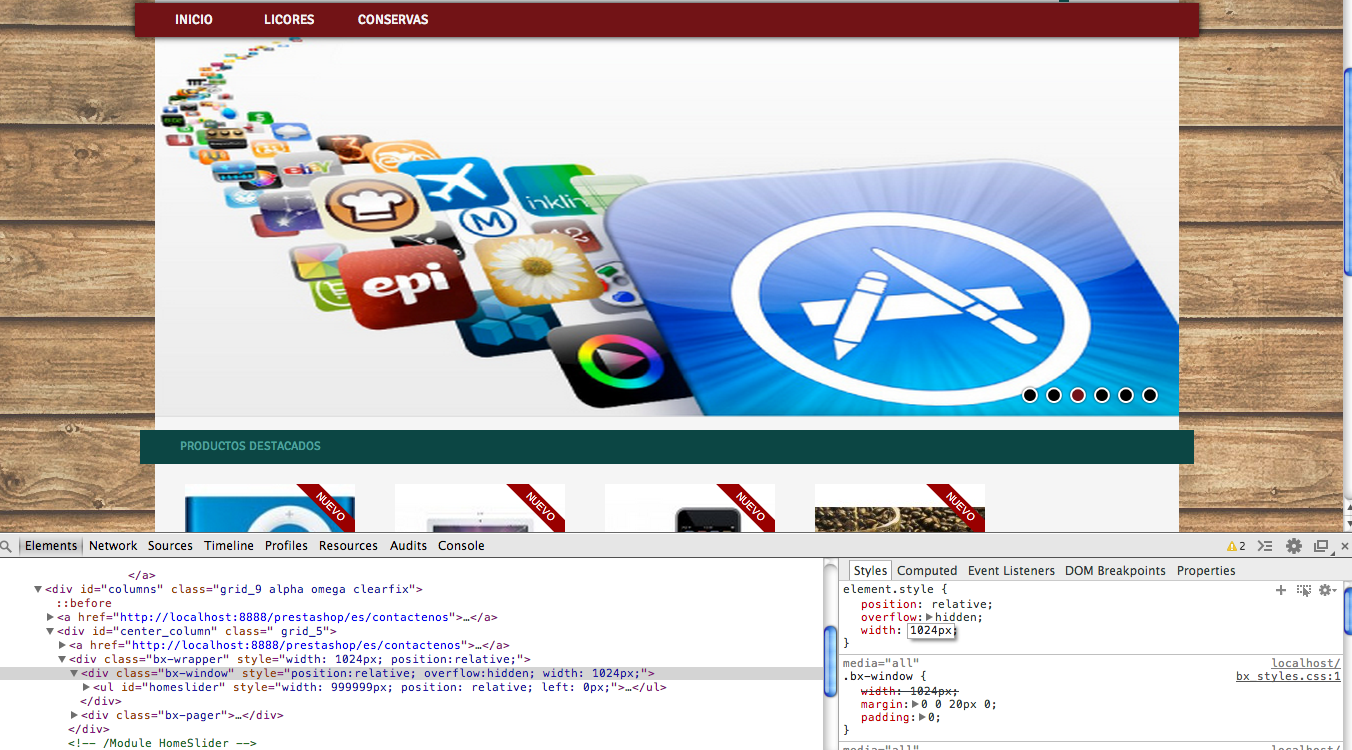This screenshot has height=750, width=1352.
Task: Open the Network panel
Action: tap(113, 546)
